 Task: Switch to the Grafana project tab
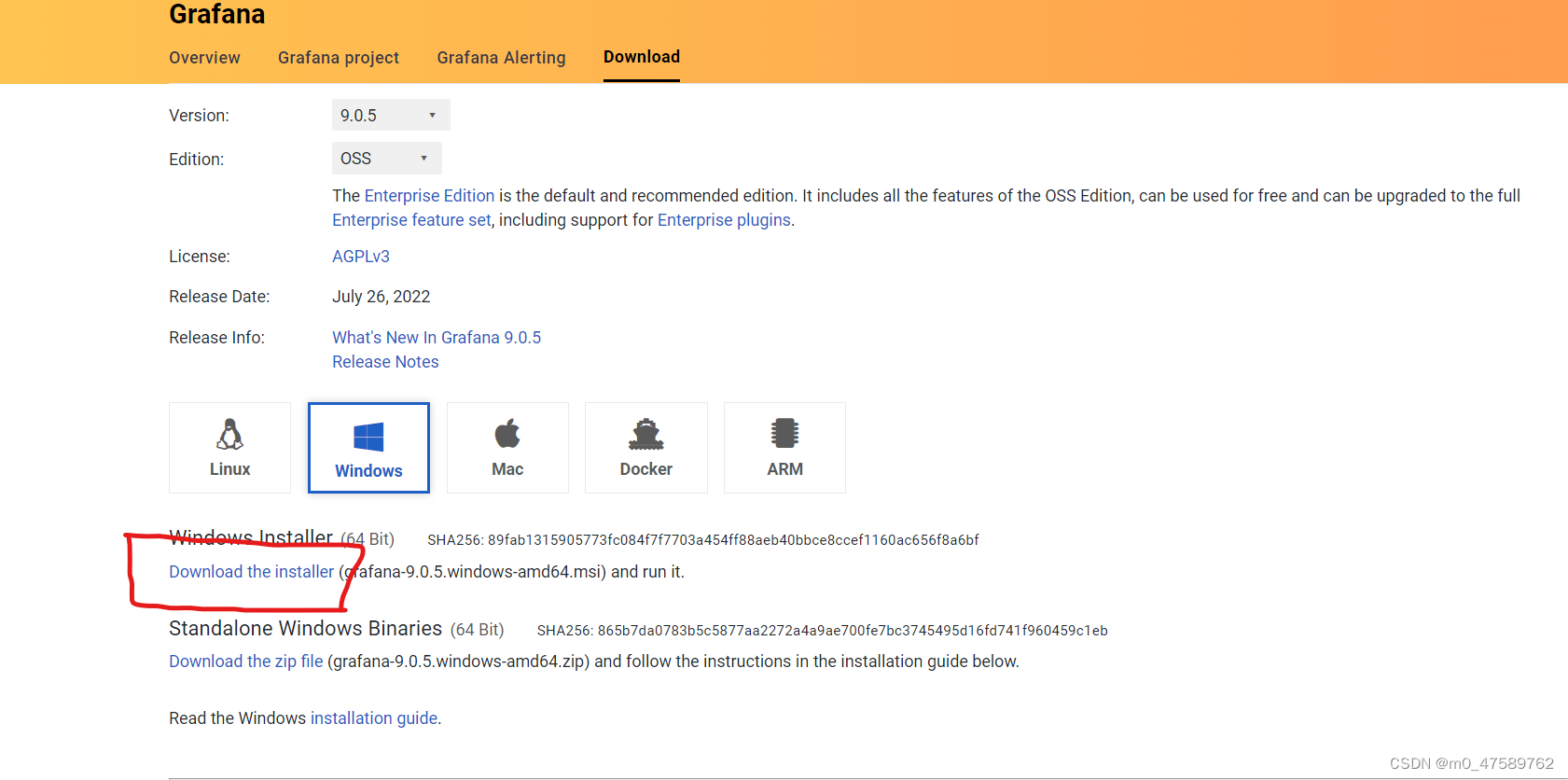(x=339, y=58)
